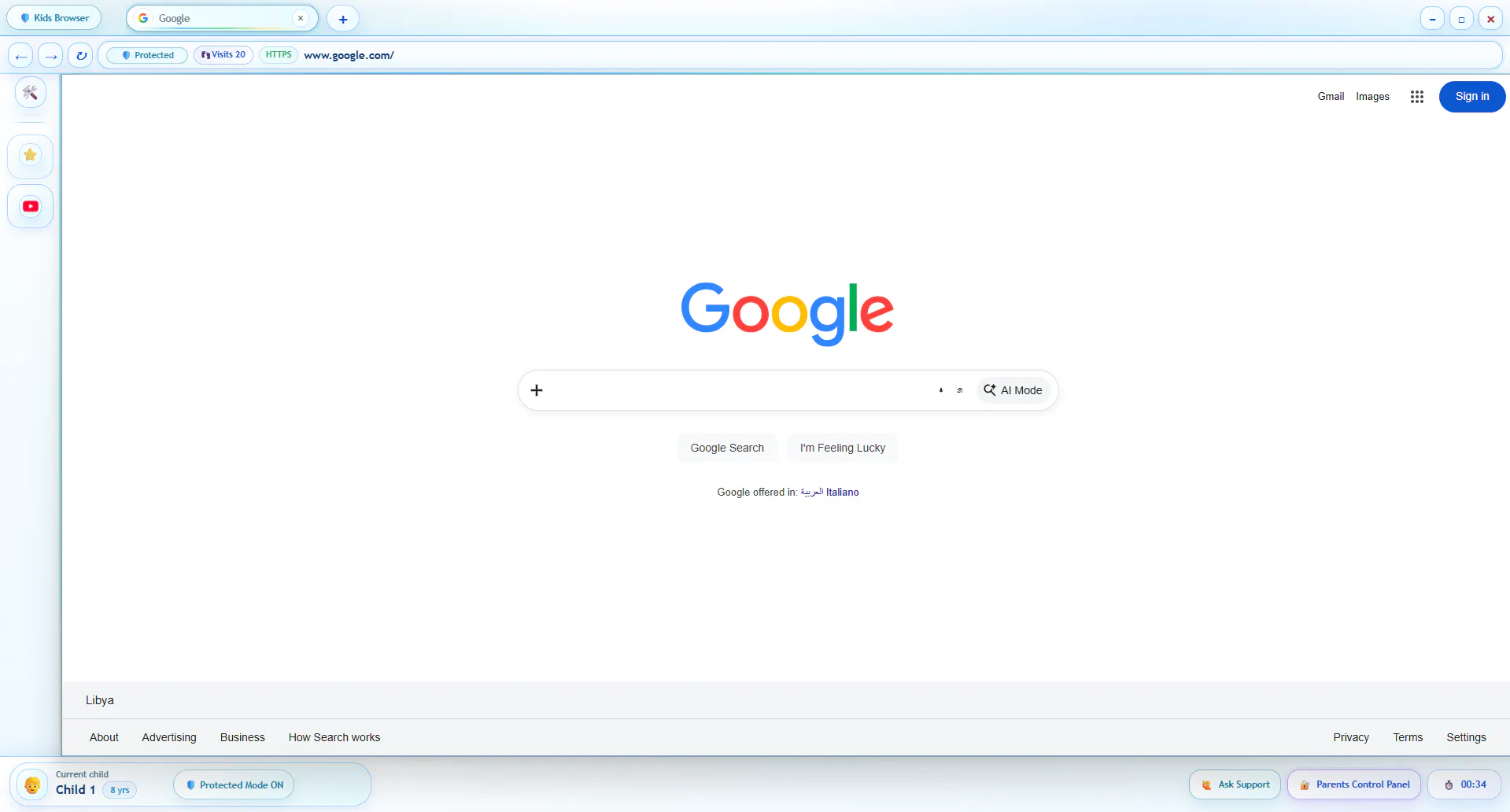Minimize the Kids Browser window
The height and width of the screenshot is (812, 1510).
[1432, 19]
